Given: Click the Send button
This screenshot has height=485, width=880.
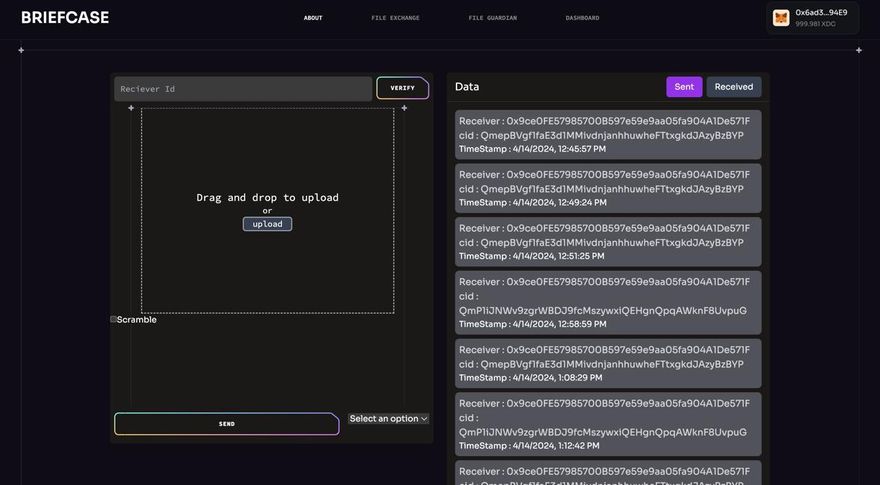Looking at the screenshot, I should click(227, 424).
